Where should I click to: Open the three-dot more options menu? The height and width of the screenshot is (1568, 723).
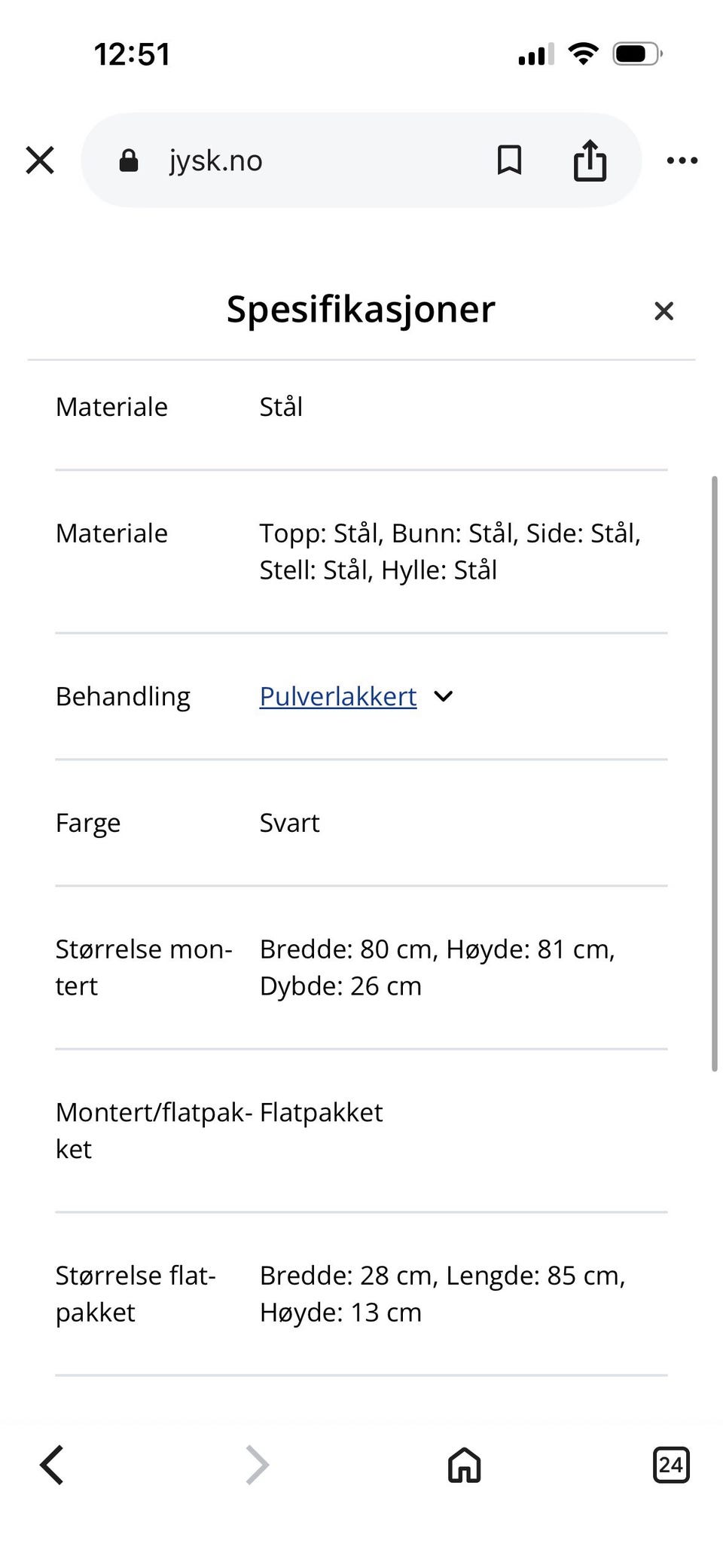682,160
